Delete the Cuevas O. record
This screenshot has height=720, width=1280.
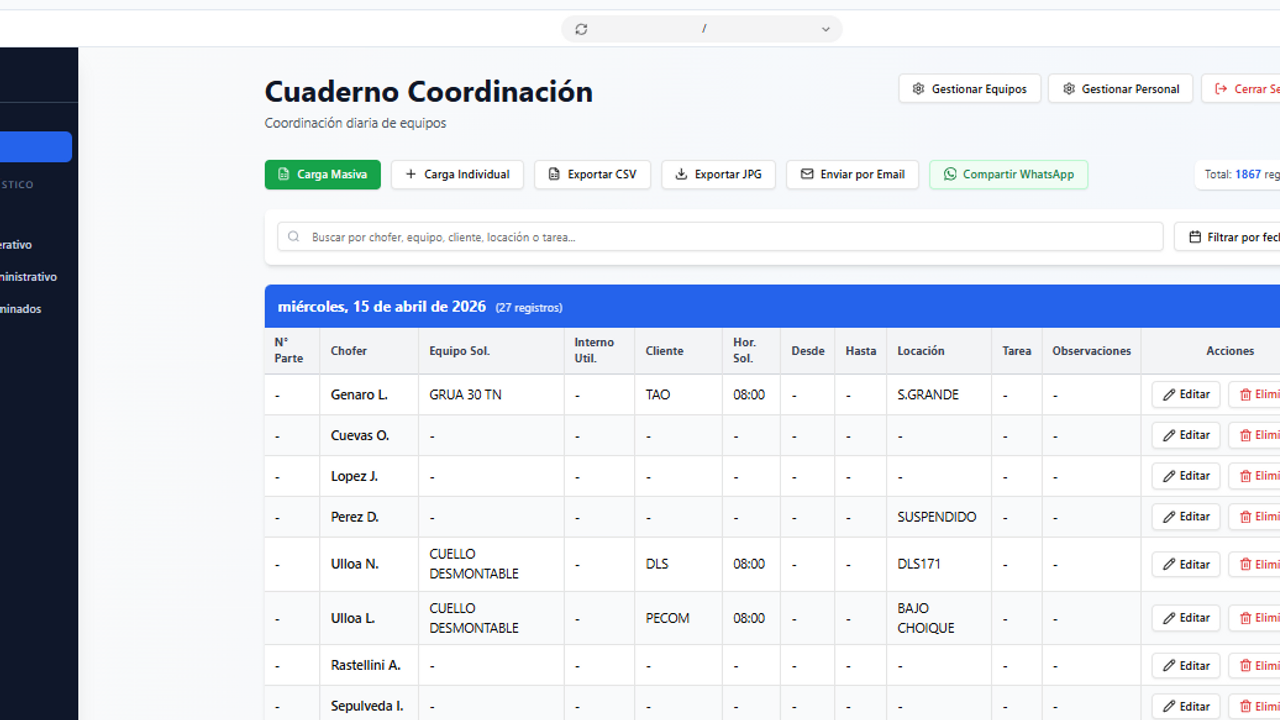pos(1254,435)
